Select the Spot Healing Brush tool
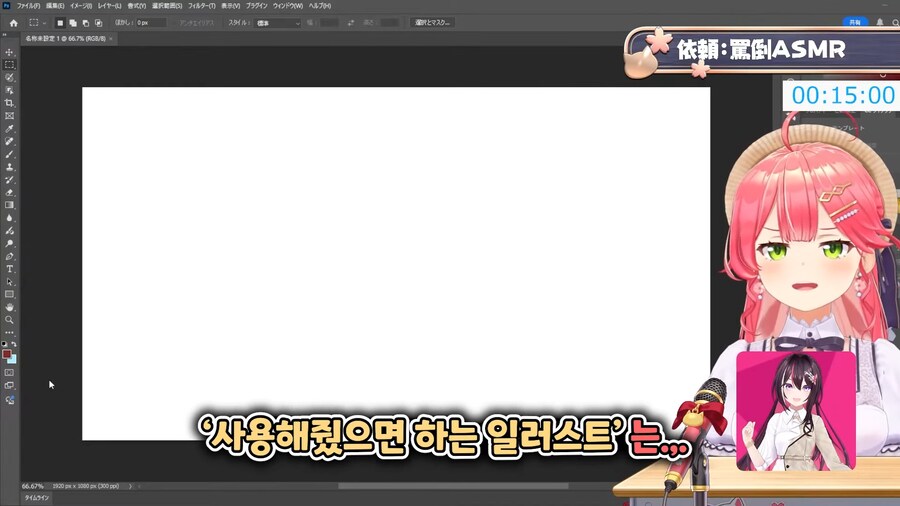This screenshot has width=900, height=506. (x=9, y=141)
